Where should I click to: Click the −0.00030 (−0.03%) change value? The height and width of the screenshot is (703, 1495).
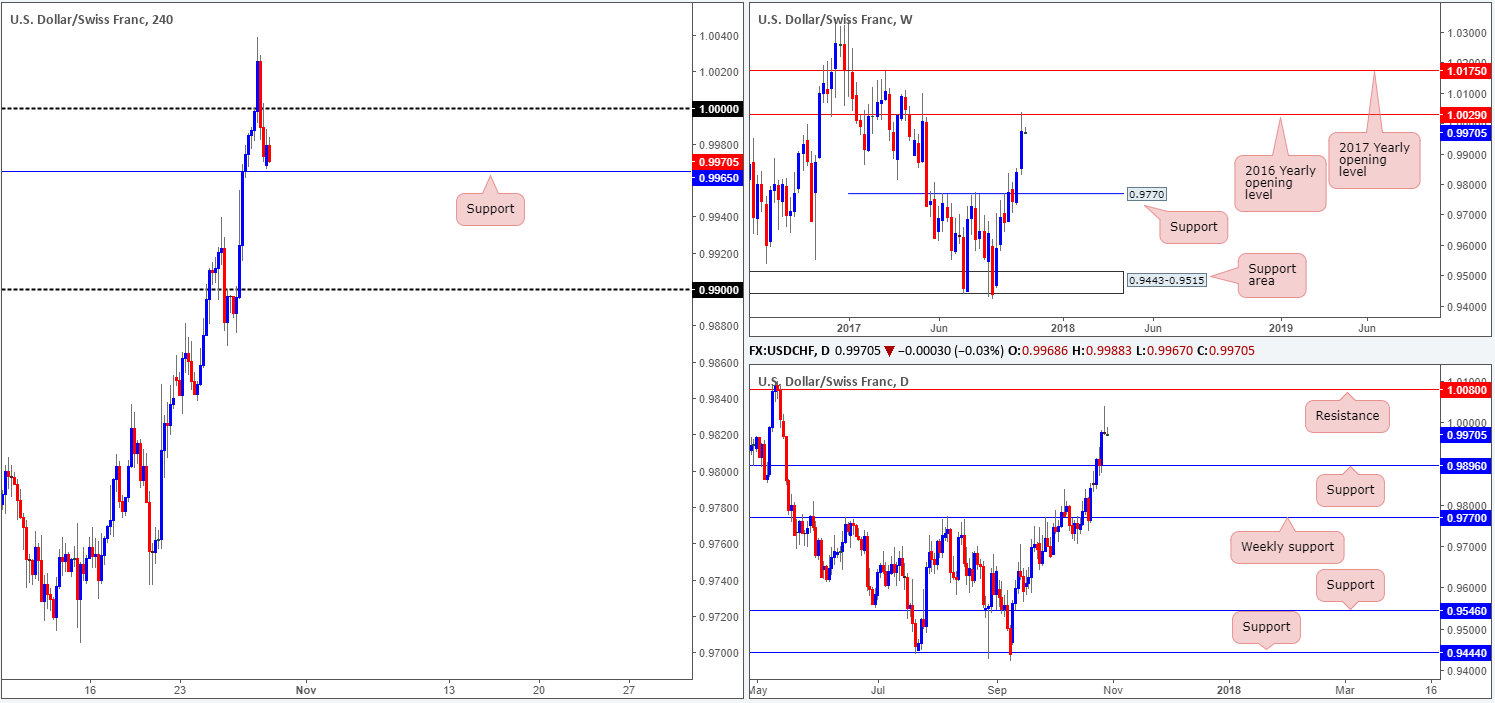pyautogui.click(x=950, y=351)
